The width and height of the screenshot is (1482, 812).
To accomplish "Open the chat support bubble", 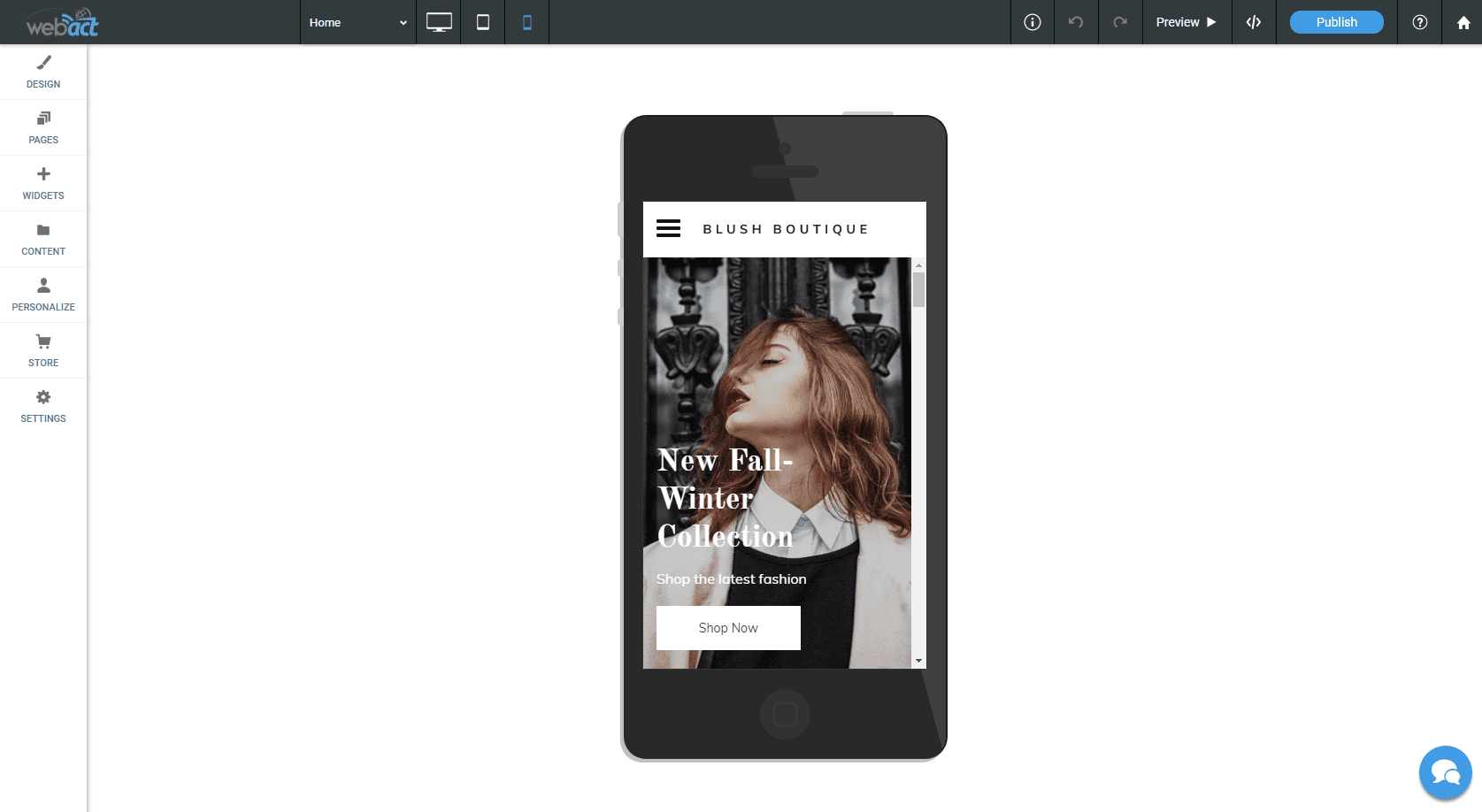I will (1445, 771).
